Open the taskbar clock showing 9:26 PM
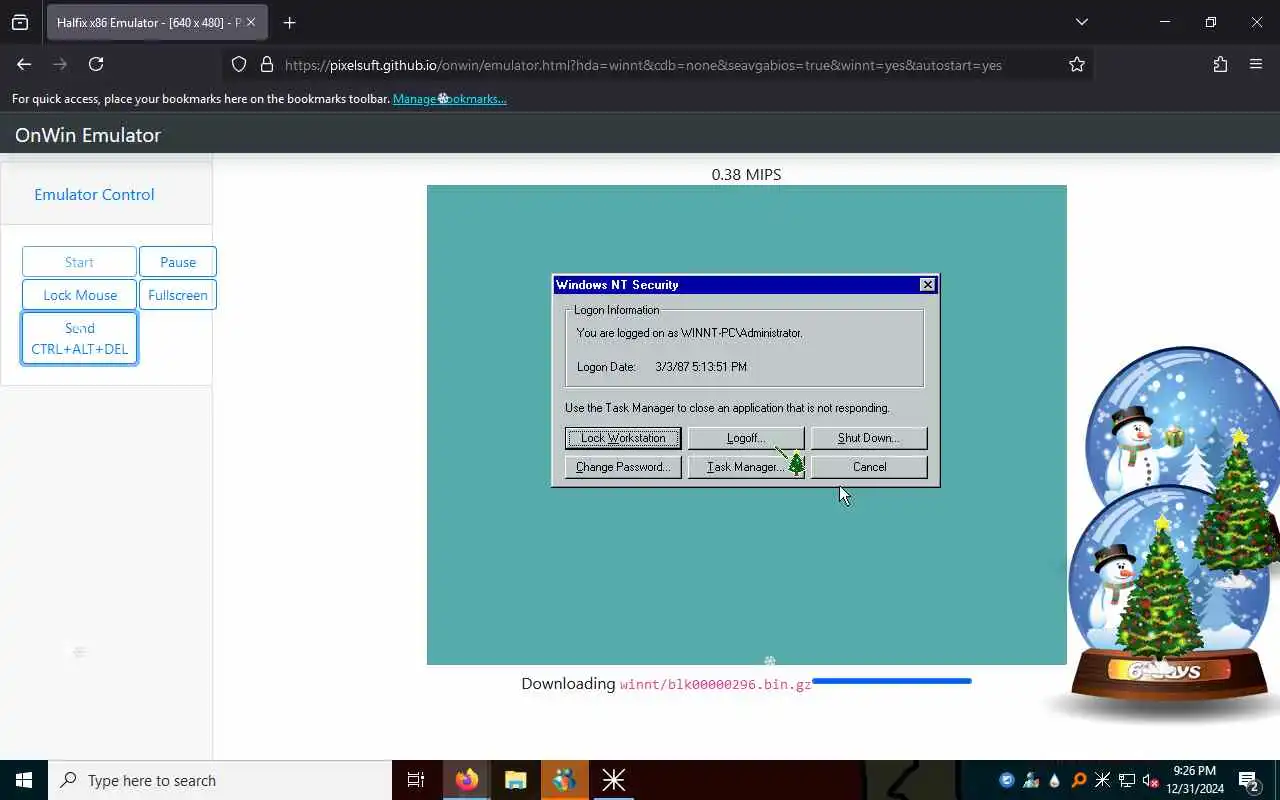The image size is (1280, 800). 1197,780
